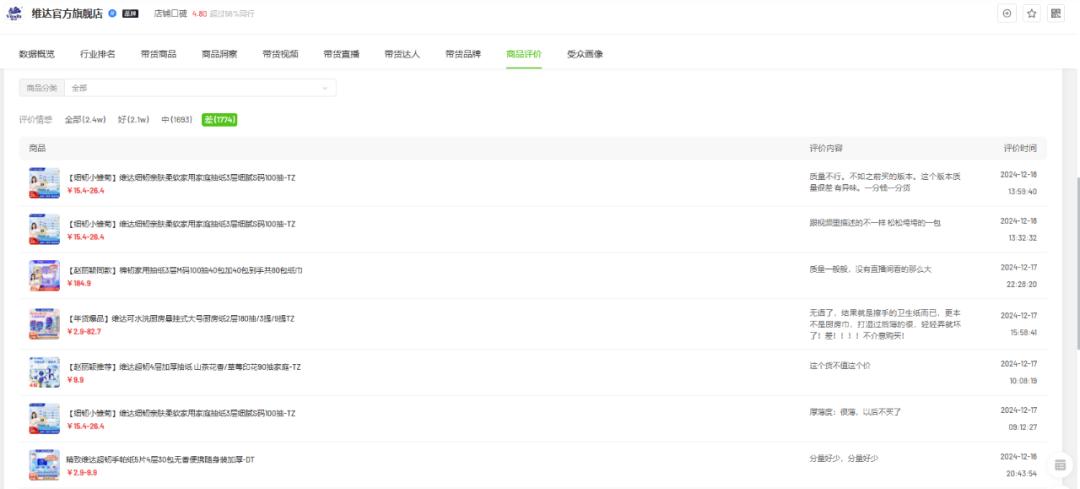Open the 数据概览 tab
Screen dimensions: 1080x489
(x=37, y=54)
